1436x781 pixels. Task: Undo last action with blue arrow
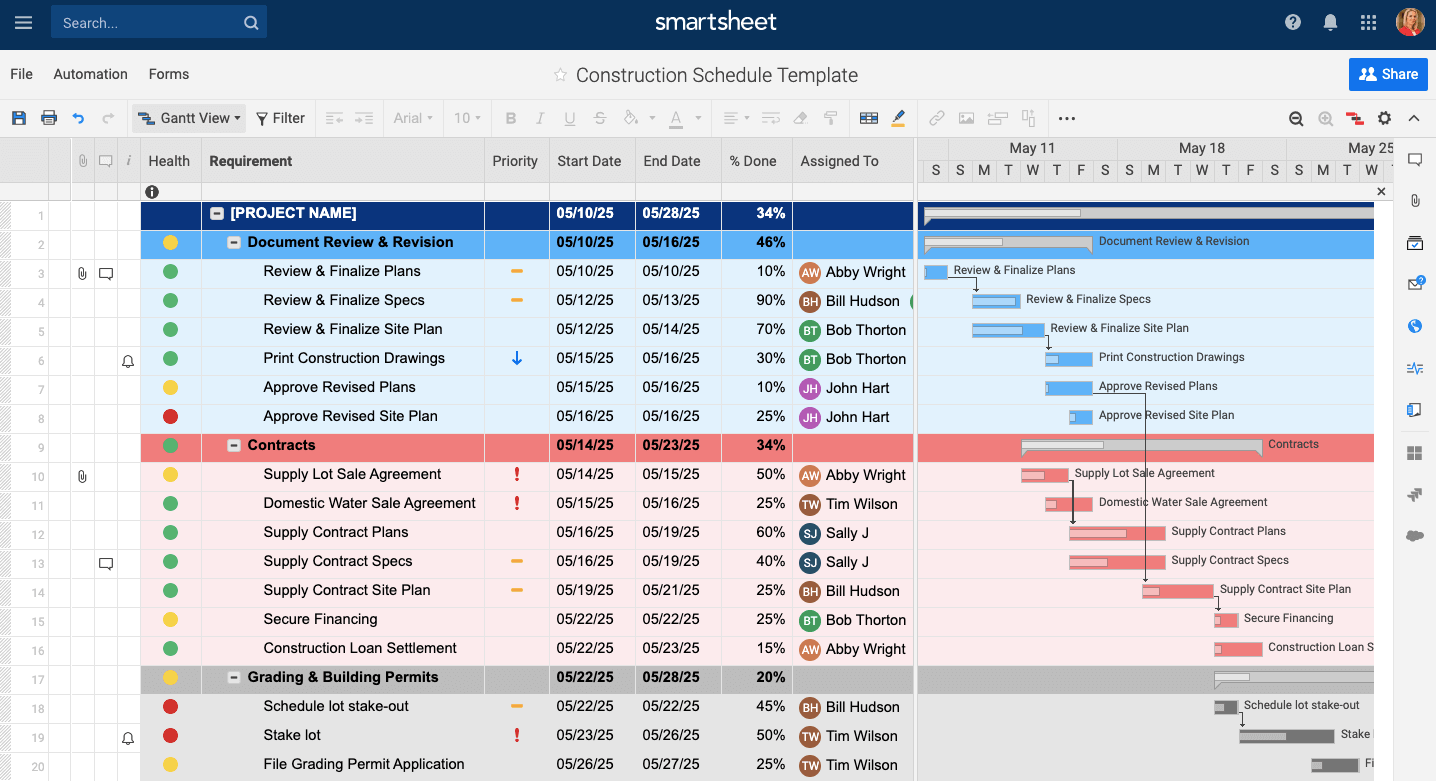pos(78,118)
